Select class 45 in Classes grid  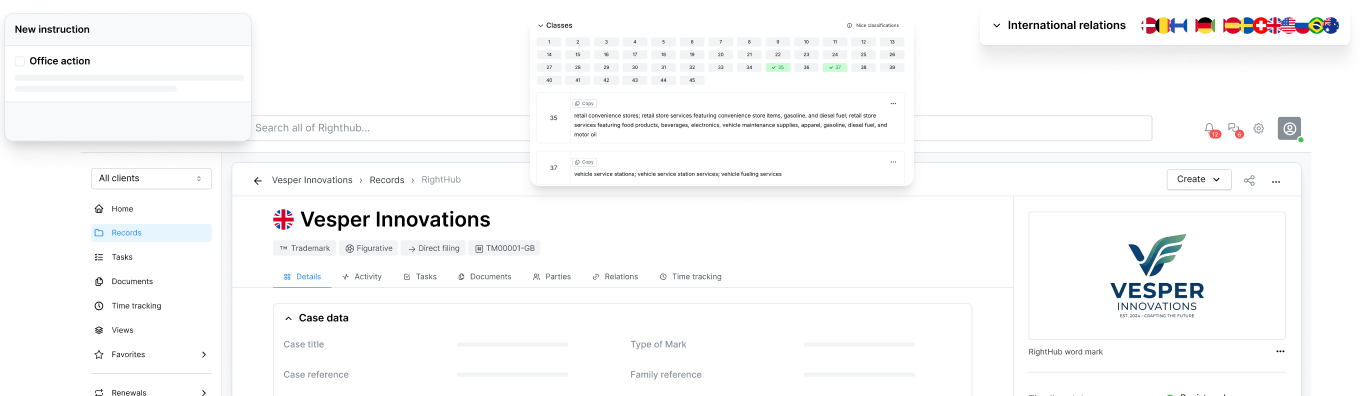(692, 80)
